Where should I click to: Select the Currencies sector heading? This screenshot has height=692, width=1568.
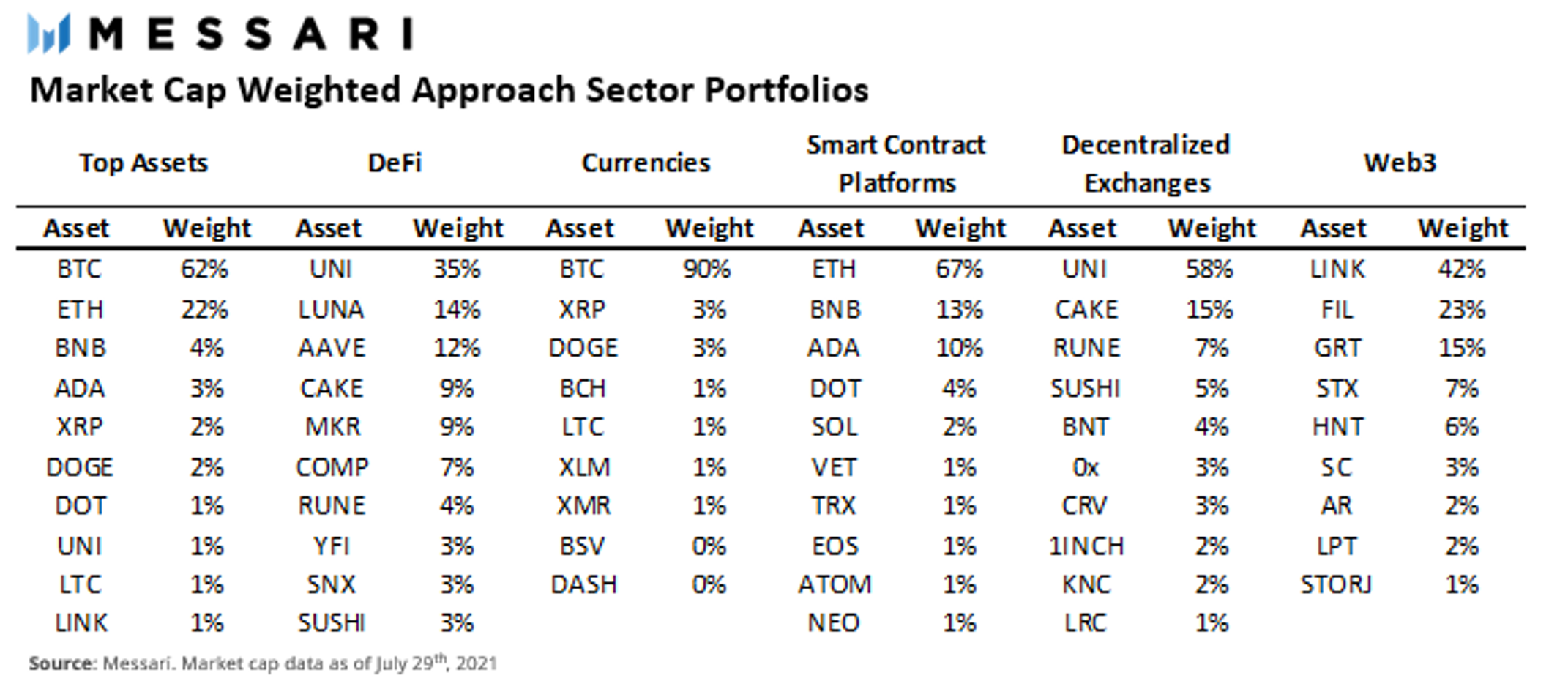click(646, 163)
